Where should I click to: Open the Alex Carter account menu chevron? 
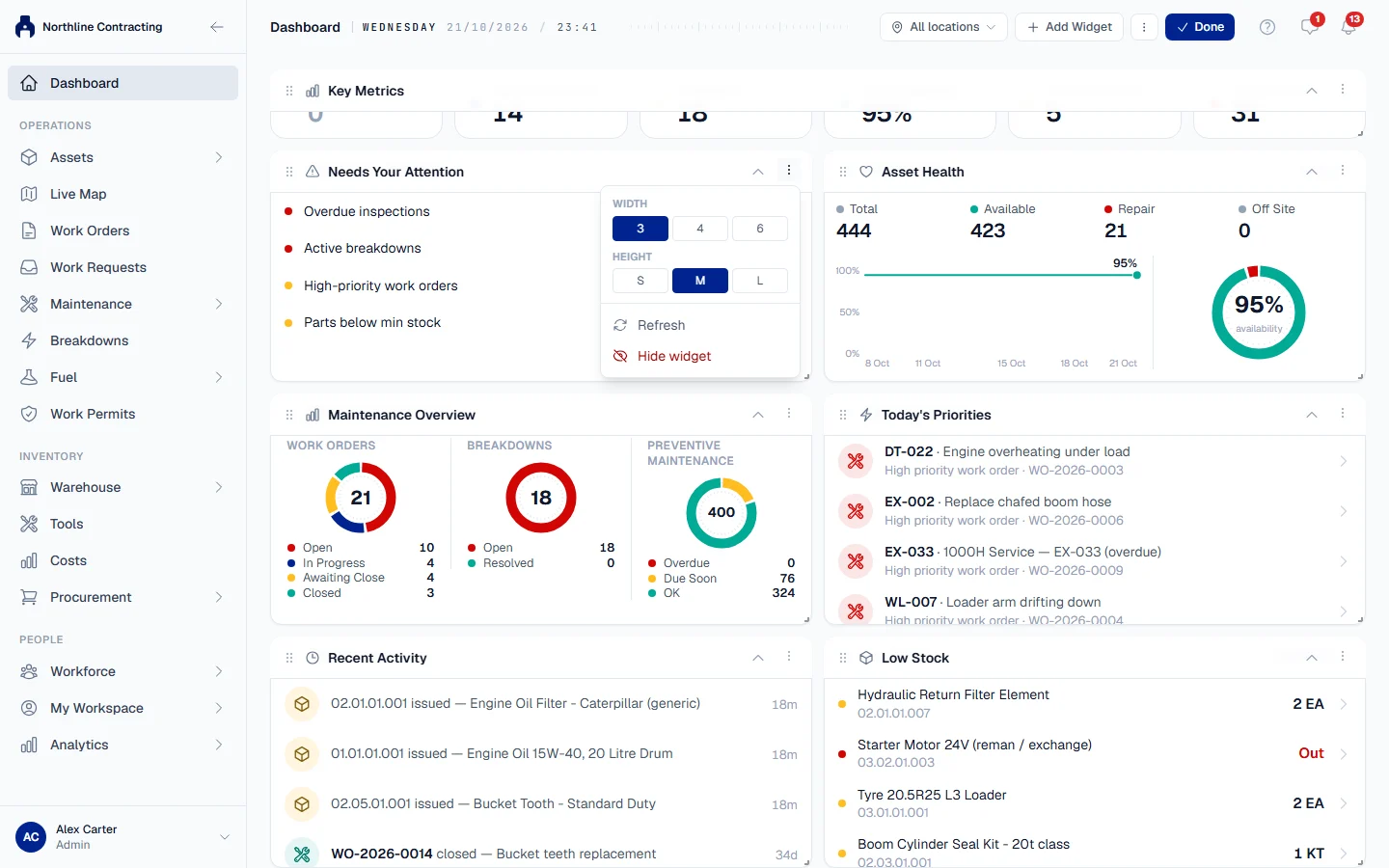(x=225, y=837)
